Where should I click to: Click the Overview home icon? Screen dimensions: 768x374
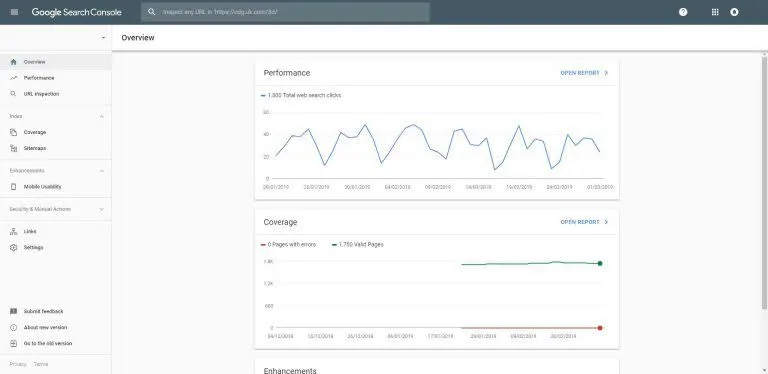click(x=14, y=62)
